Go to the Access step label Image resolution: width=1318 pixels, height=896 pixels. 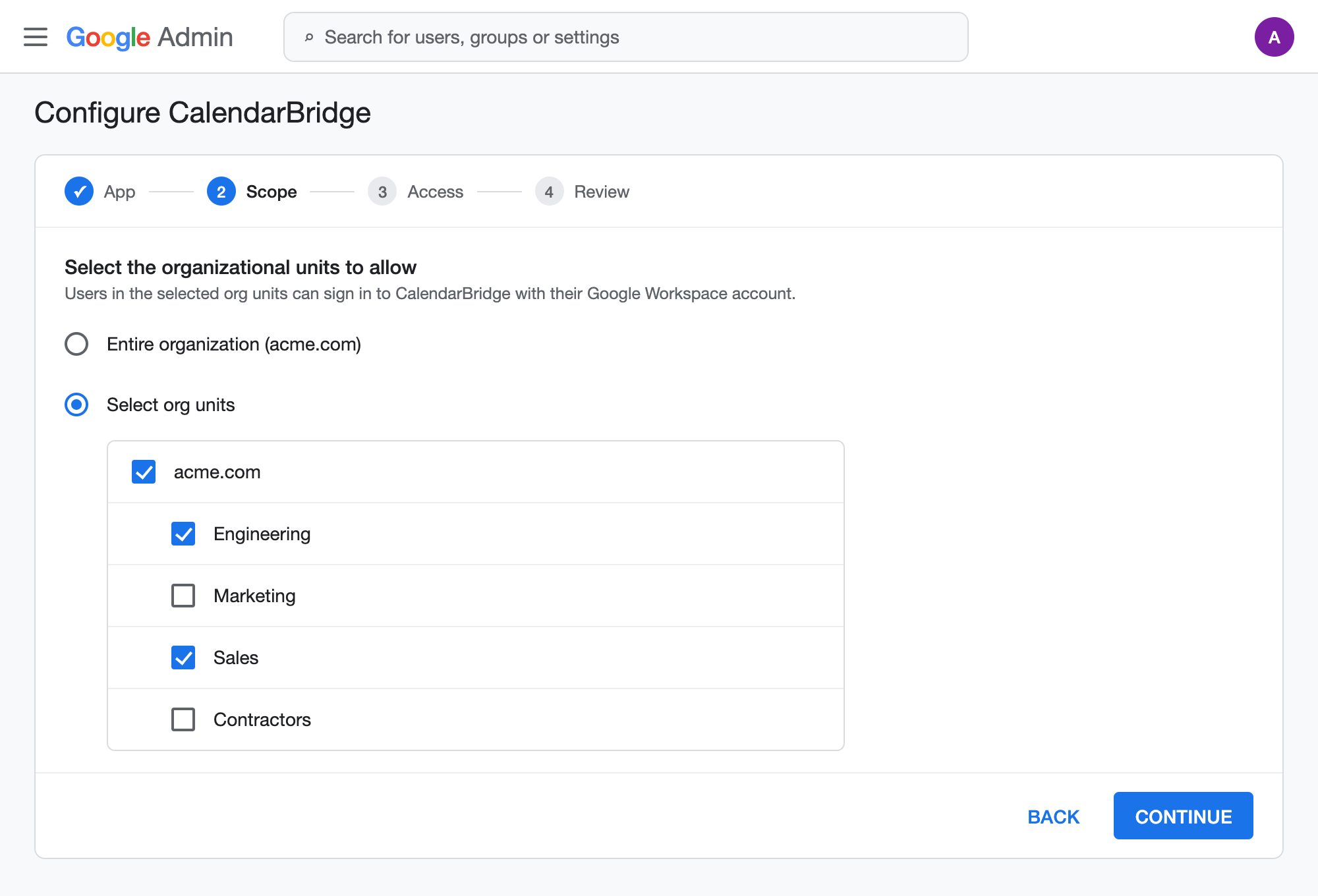coord(436,192)
